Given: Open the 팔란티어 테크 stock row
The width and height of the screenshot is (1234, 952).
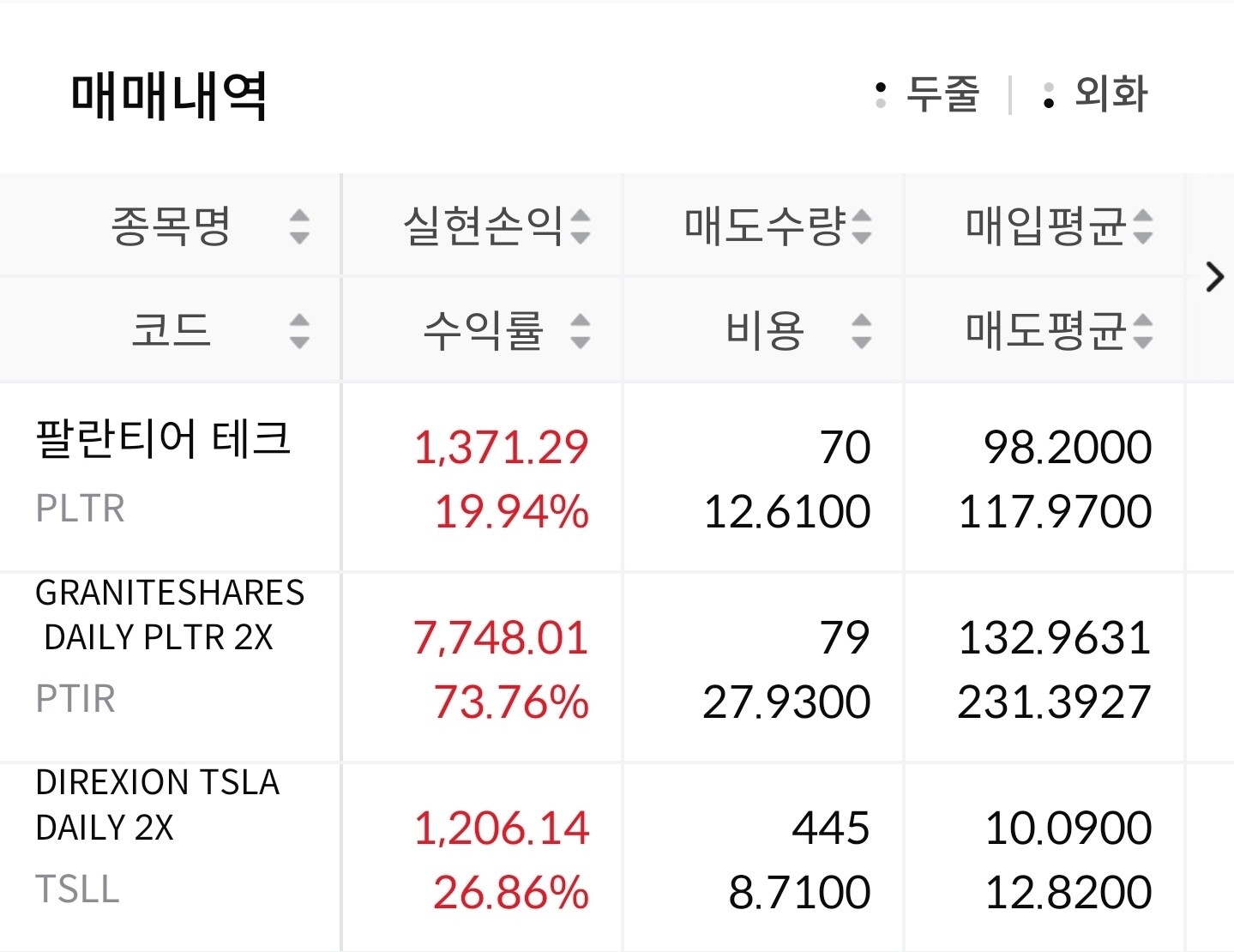Looking at the screenshot, I should [x=163, y=439].
